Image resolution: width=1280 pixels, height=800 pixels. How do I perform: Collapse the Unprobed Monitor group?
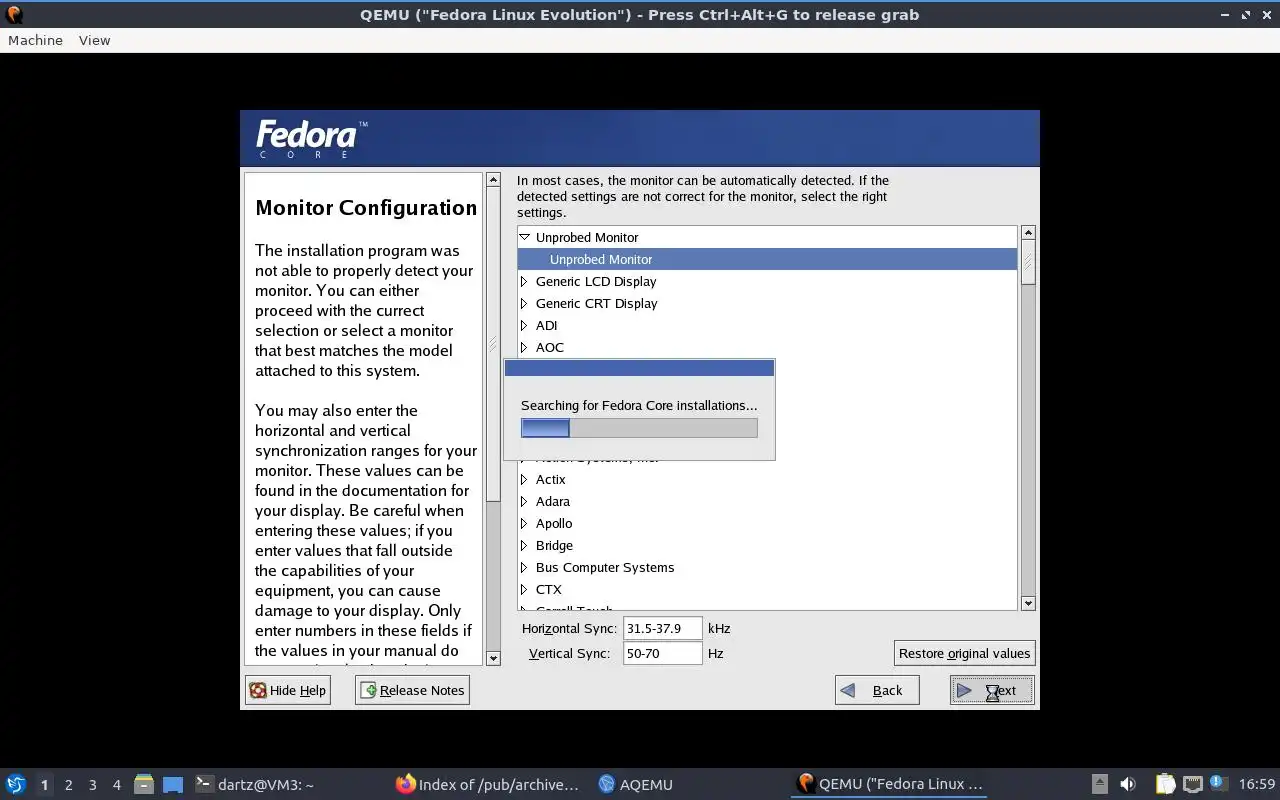[524, 237]
